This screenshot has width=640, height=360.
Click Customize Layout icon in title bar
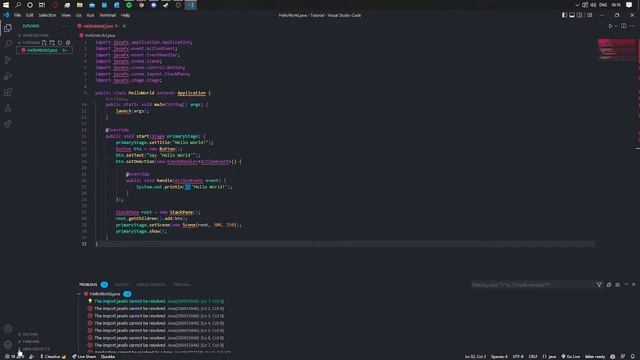point(589,15)
